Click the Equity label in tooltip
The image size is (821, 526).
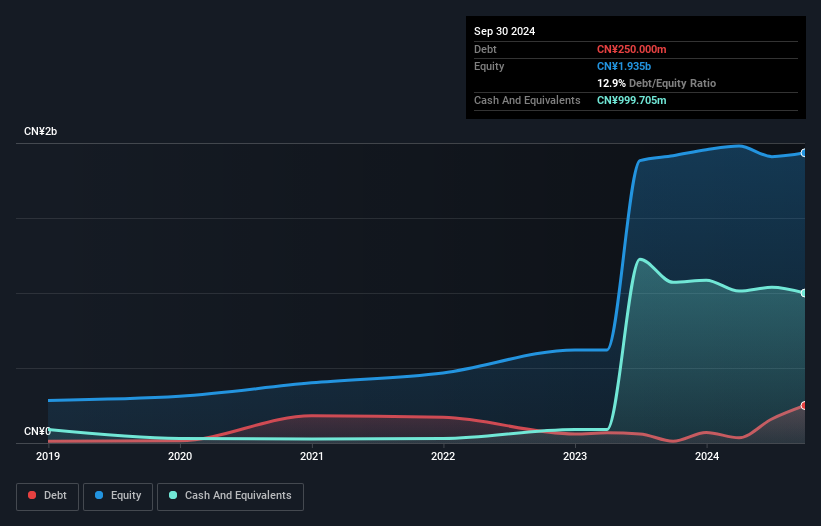tap(489, 66)
